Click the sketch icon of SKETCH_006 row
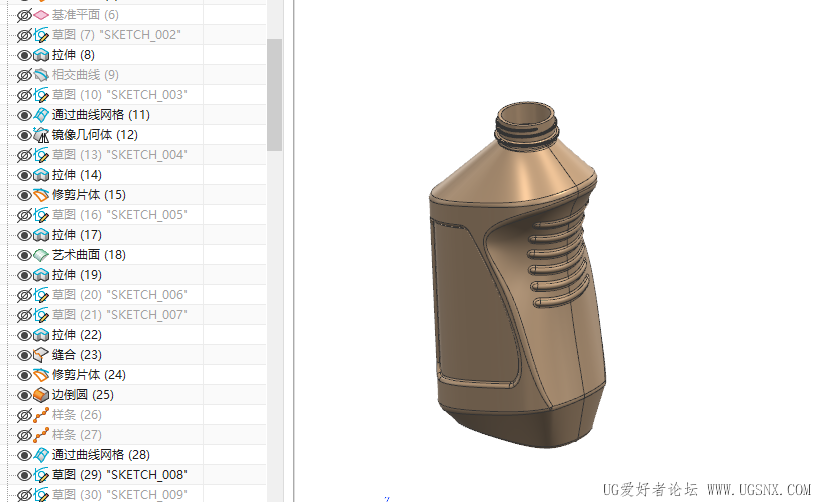This screenshot has height=502, width=816. [41, 295]
